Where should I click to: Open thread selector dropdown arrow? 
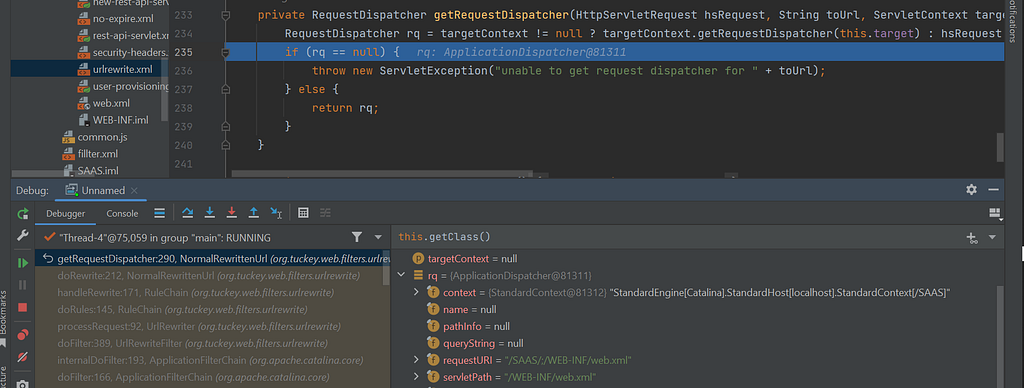[378, 237]
